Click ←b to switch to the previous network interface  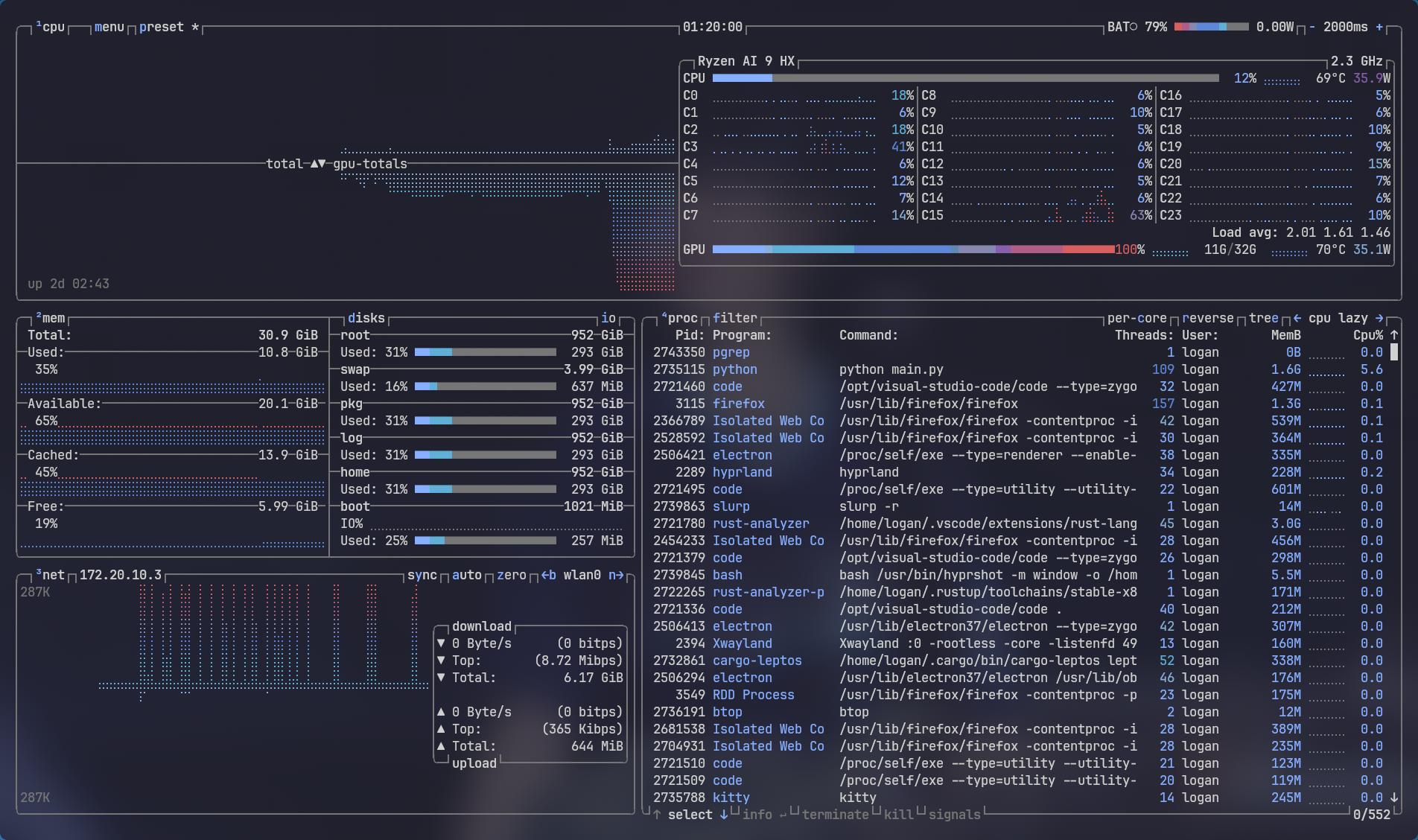pos(548,575)
